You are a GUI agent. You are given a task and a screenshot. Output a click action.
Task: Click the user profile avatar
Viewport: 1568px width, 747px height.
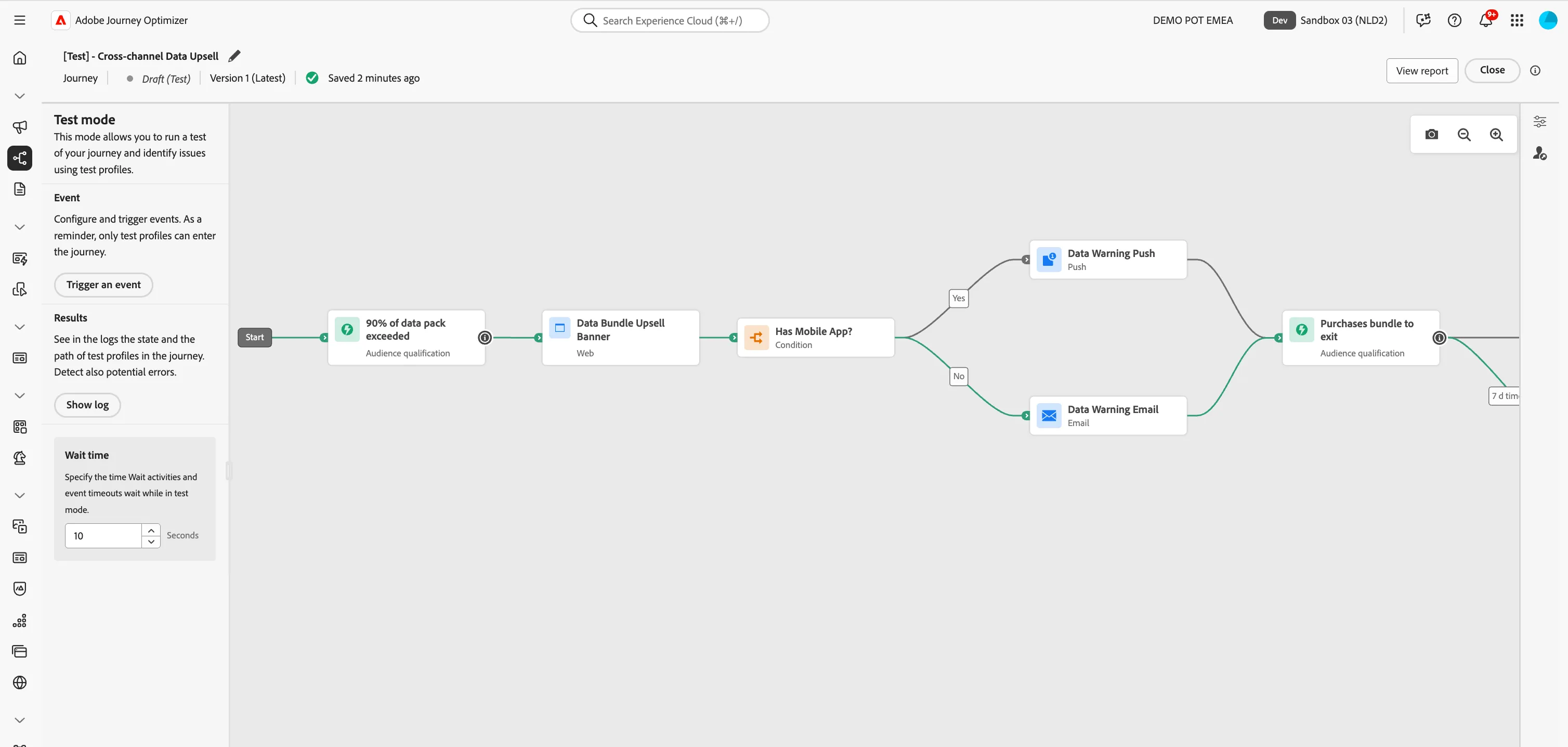click(1548, 21)
